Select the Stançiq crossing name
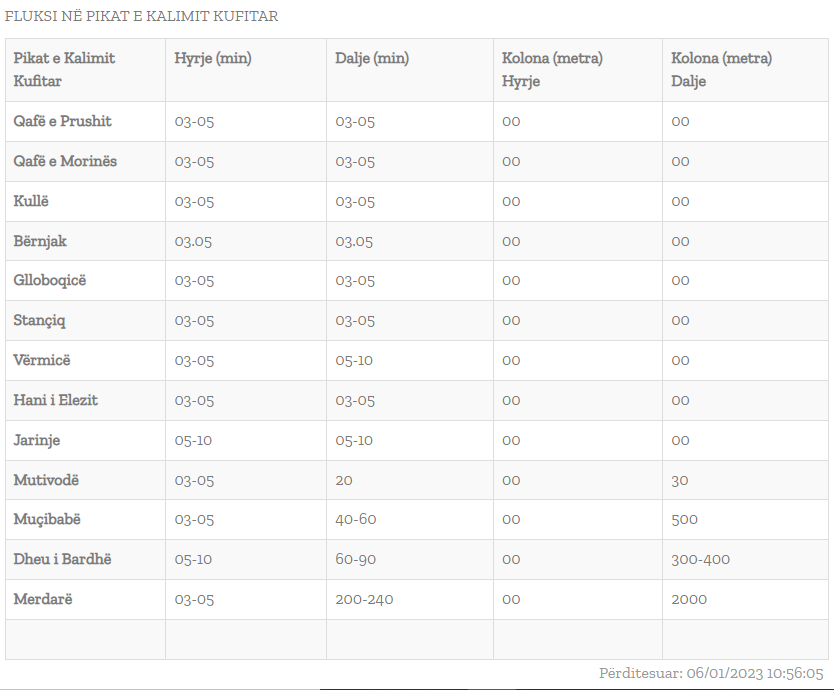This screenshot has height=690, width=834. pyautogui.click(x=40, y=320)
